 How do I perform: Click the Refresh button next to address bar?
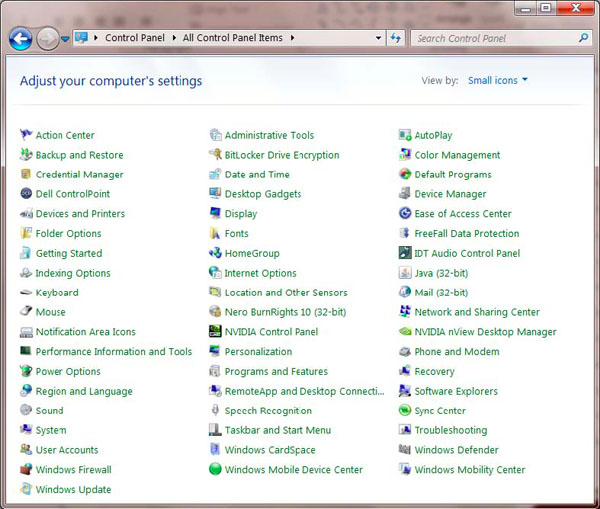click(x=396, y=39)
